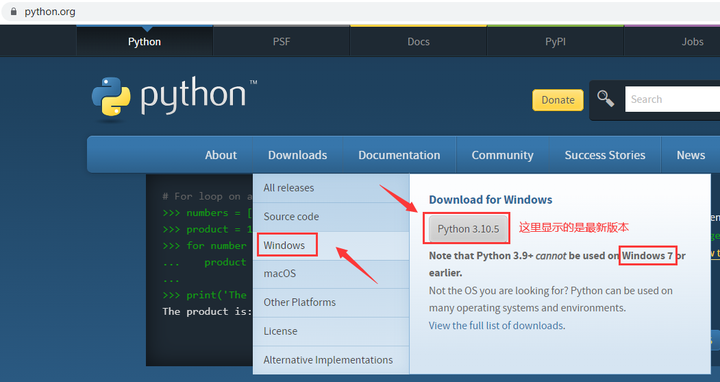This screenshot has height=382, width=720.
Task: Switch to the PyPI top tab
Action: click(555, 41)
